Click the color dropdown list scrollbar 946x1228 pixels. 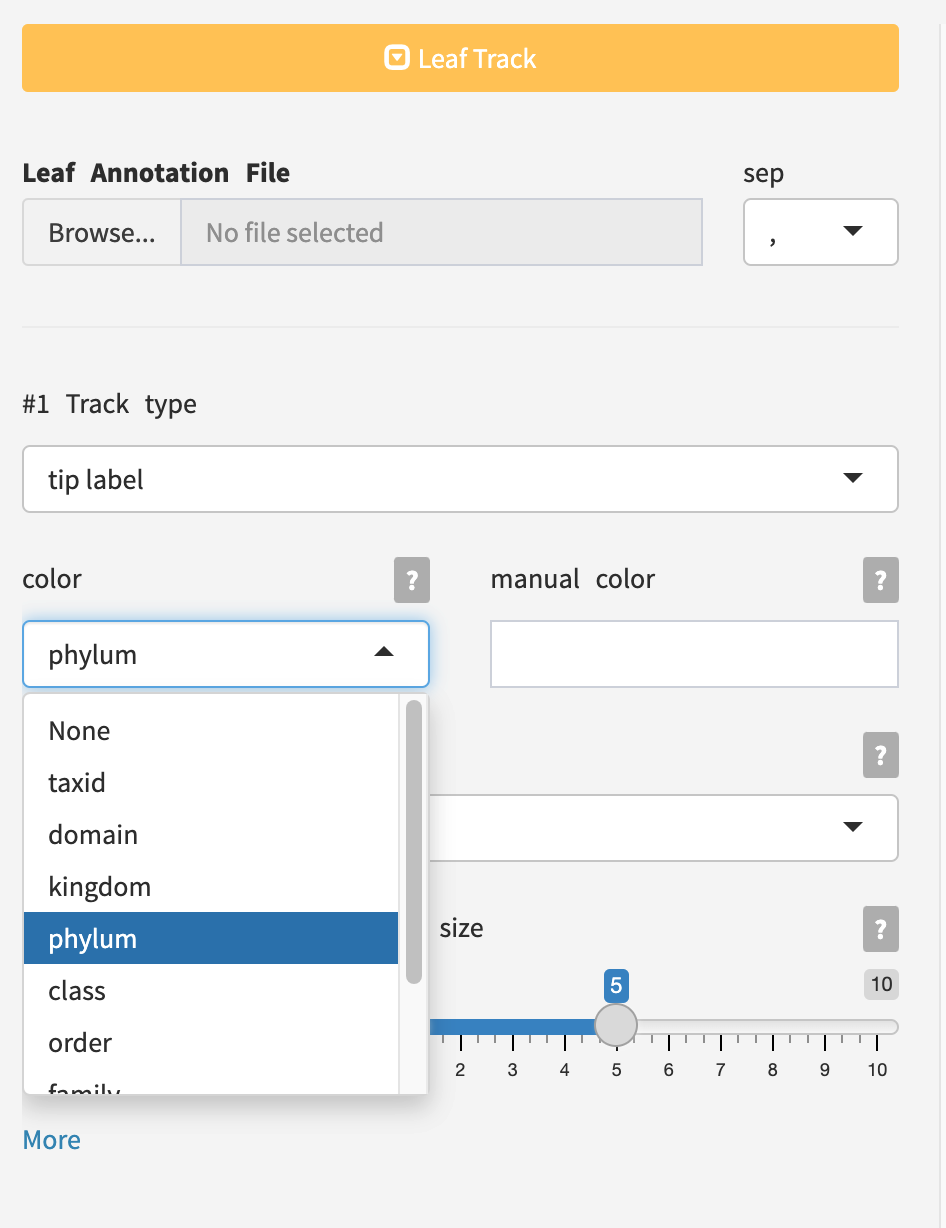[413, 842]
